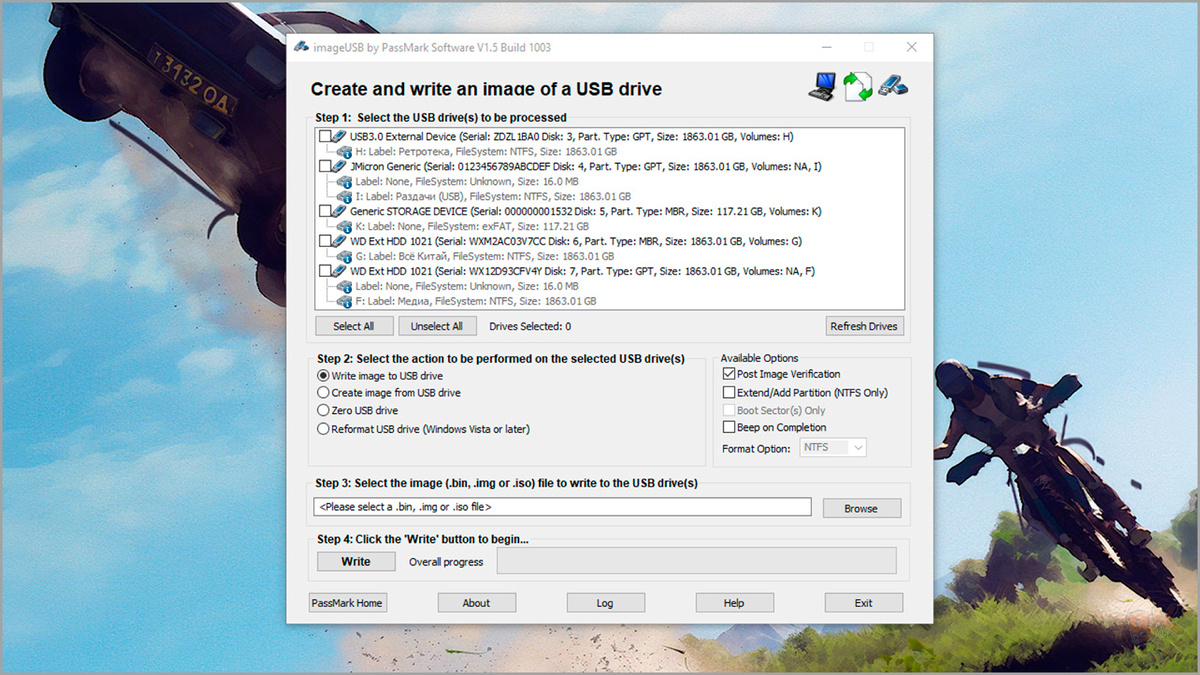The width and height of the screenshot is (1200, 675).
Task: Click USB3.0 External Device description text
Action: 572,136
